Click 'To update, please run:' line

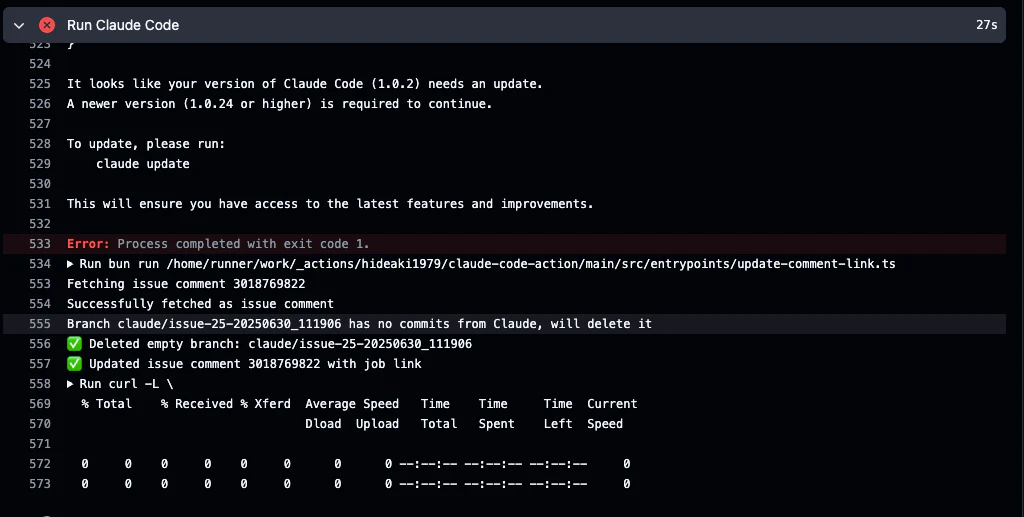(146, 144)
